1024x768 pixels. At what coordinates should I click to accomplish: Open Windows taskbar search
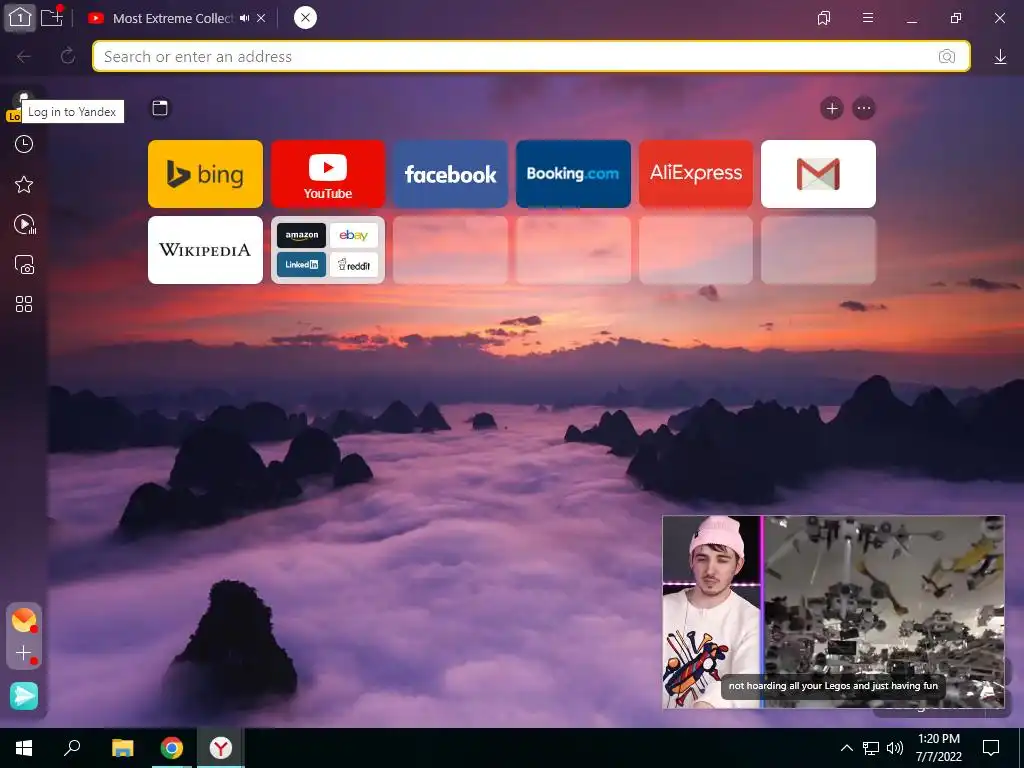coord(72,748)
